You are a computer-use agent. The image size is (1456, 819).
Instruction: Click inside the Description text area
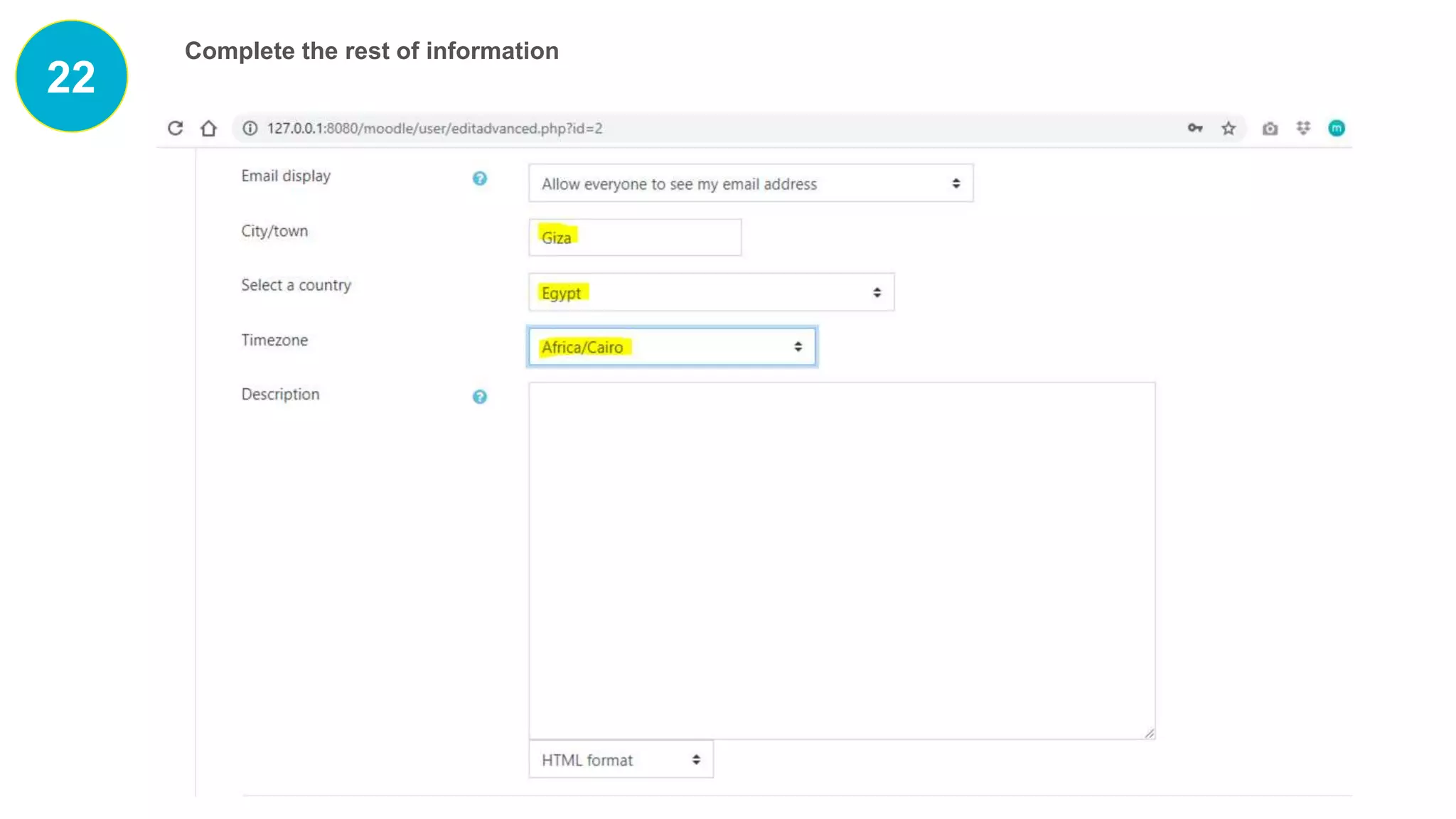[842, 560]
